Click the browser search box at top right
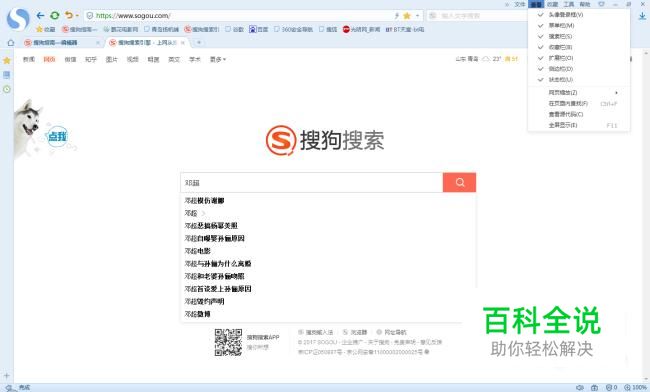 pyautogui.click(x=477, y=16)
